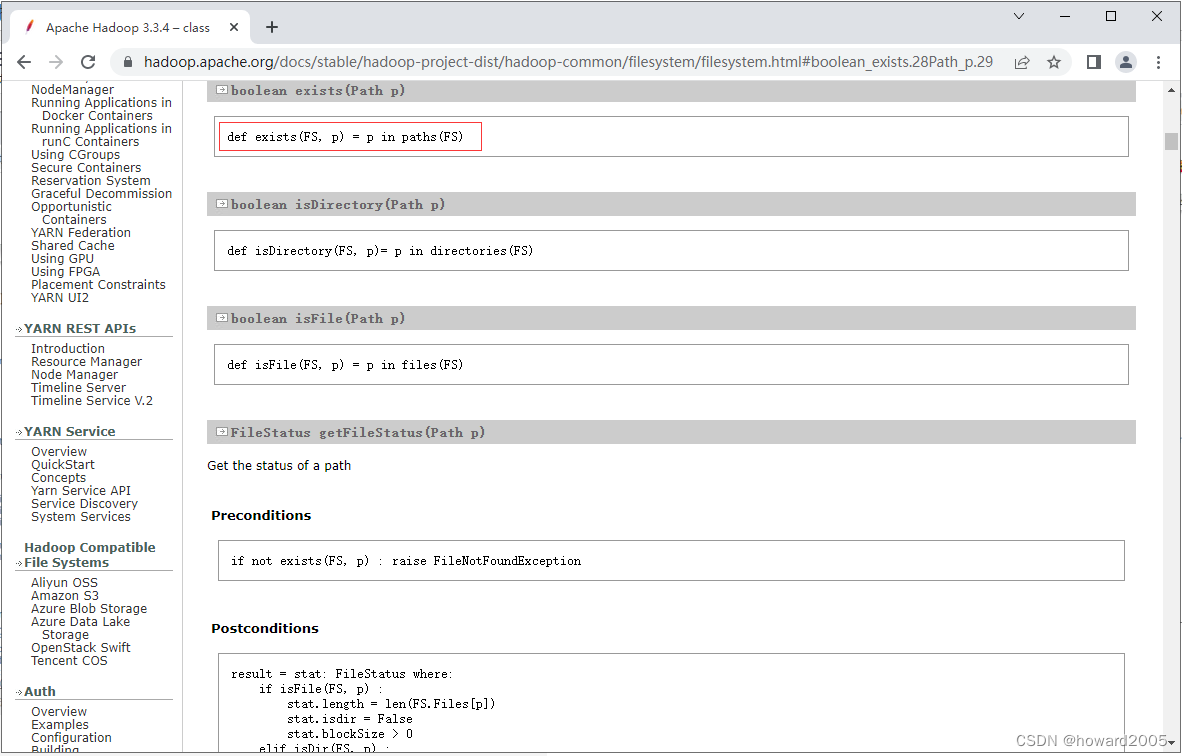Close the Apache Hadoop 3.3.4 tab
Image resolution: width=1182 pixels, height=756 pixels.
pos(234,27)
